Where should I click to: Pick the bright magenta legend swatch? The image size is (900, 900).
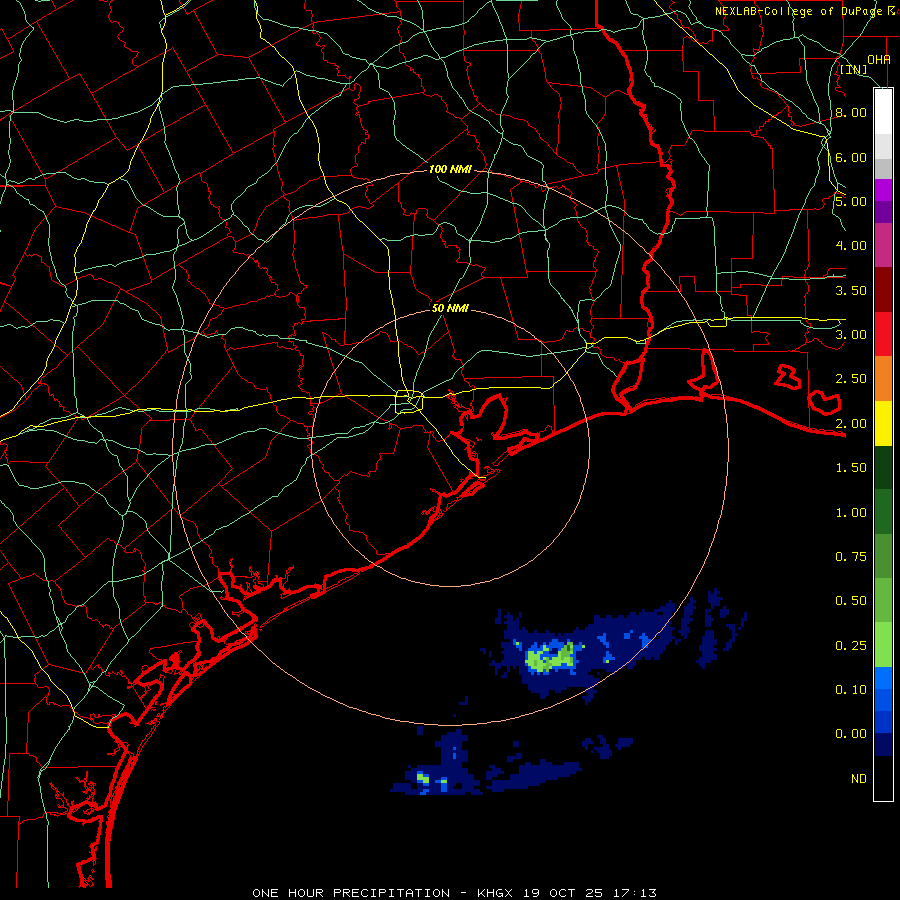coord(883,190)
